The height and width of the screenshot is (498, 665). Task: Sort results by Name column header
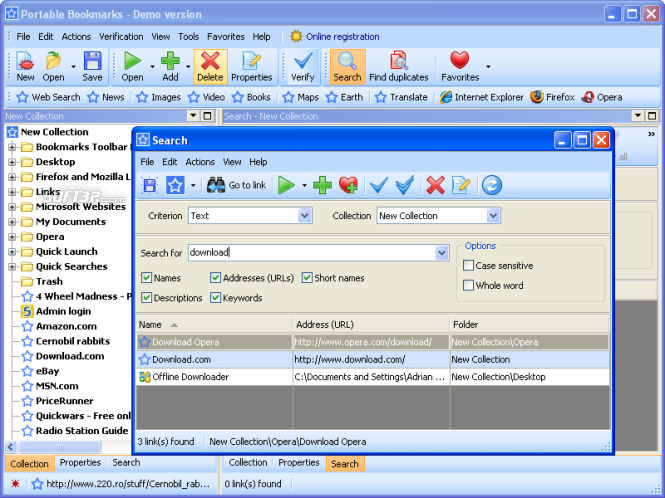(x=214, y=325)
